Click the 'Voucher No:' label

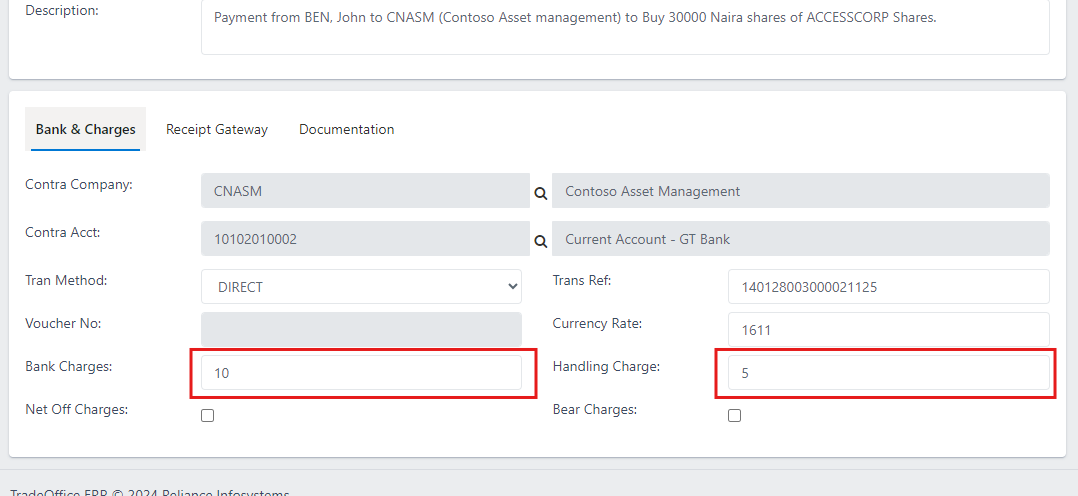pyautogui.click(x=63, y=323)
